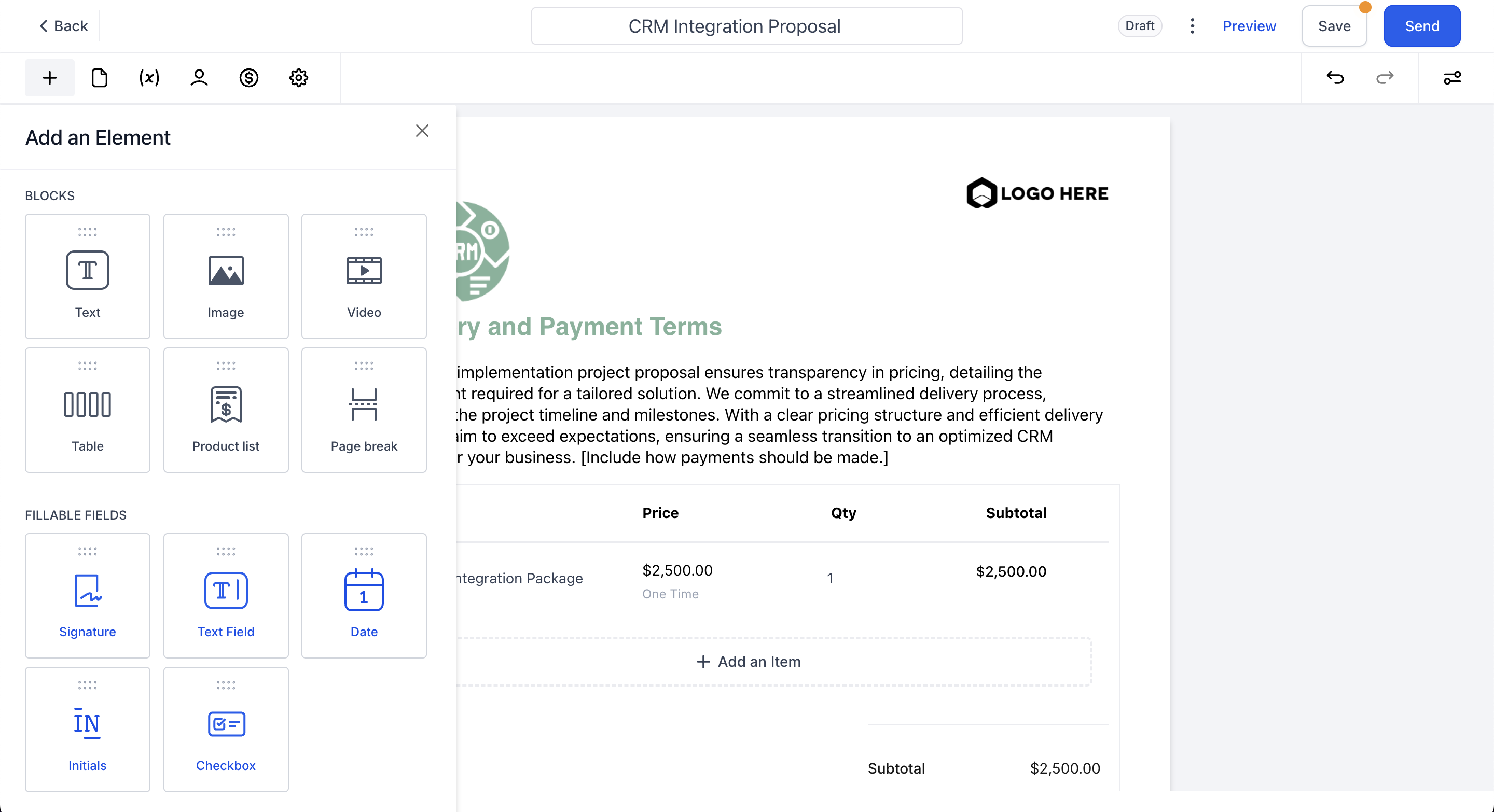Open the recipients person icon
This screenshot has height=812, width=1494.
coord(199,78)
